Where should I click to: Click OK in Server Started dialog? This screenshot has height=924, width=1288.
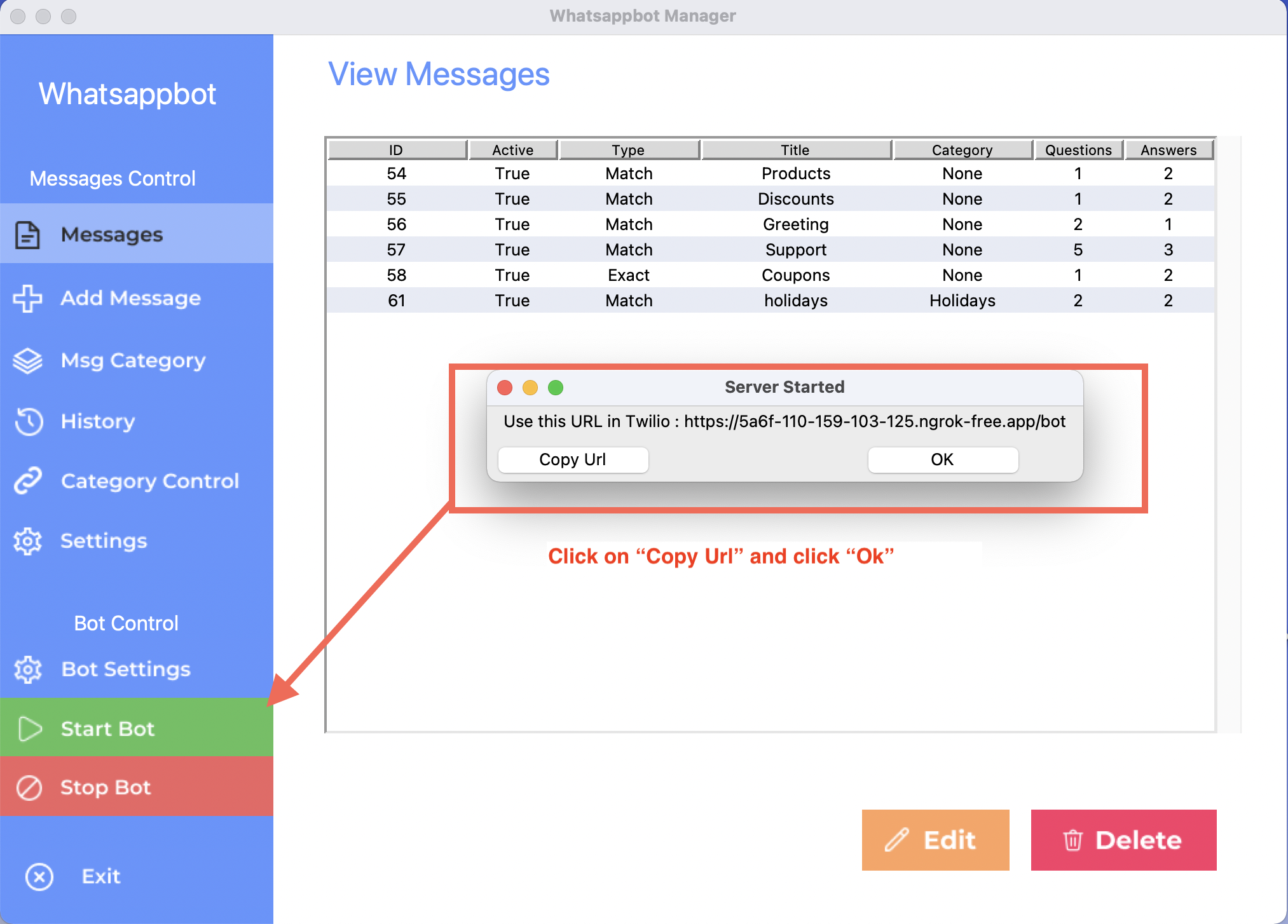943,459
